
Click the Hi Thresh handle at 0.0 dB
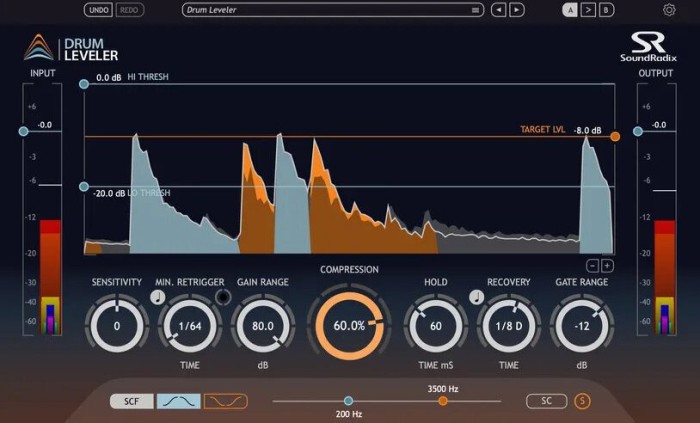[84, 84]
